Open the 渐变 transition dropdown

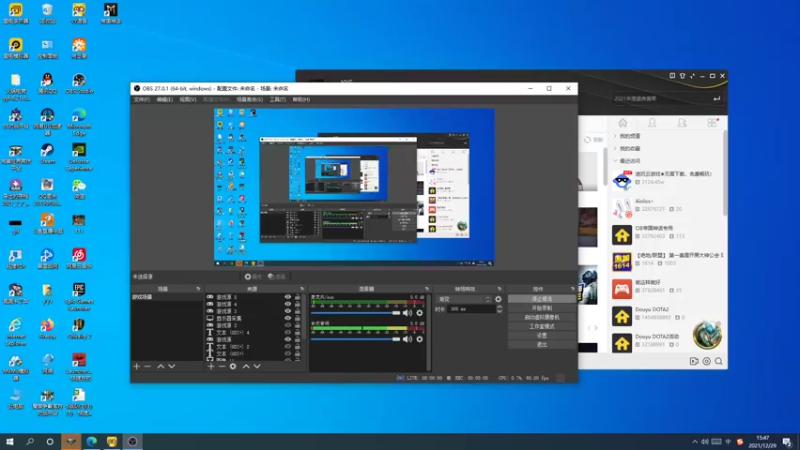464,299
